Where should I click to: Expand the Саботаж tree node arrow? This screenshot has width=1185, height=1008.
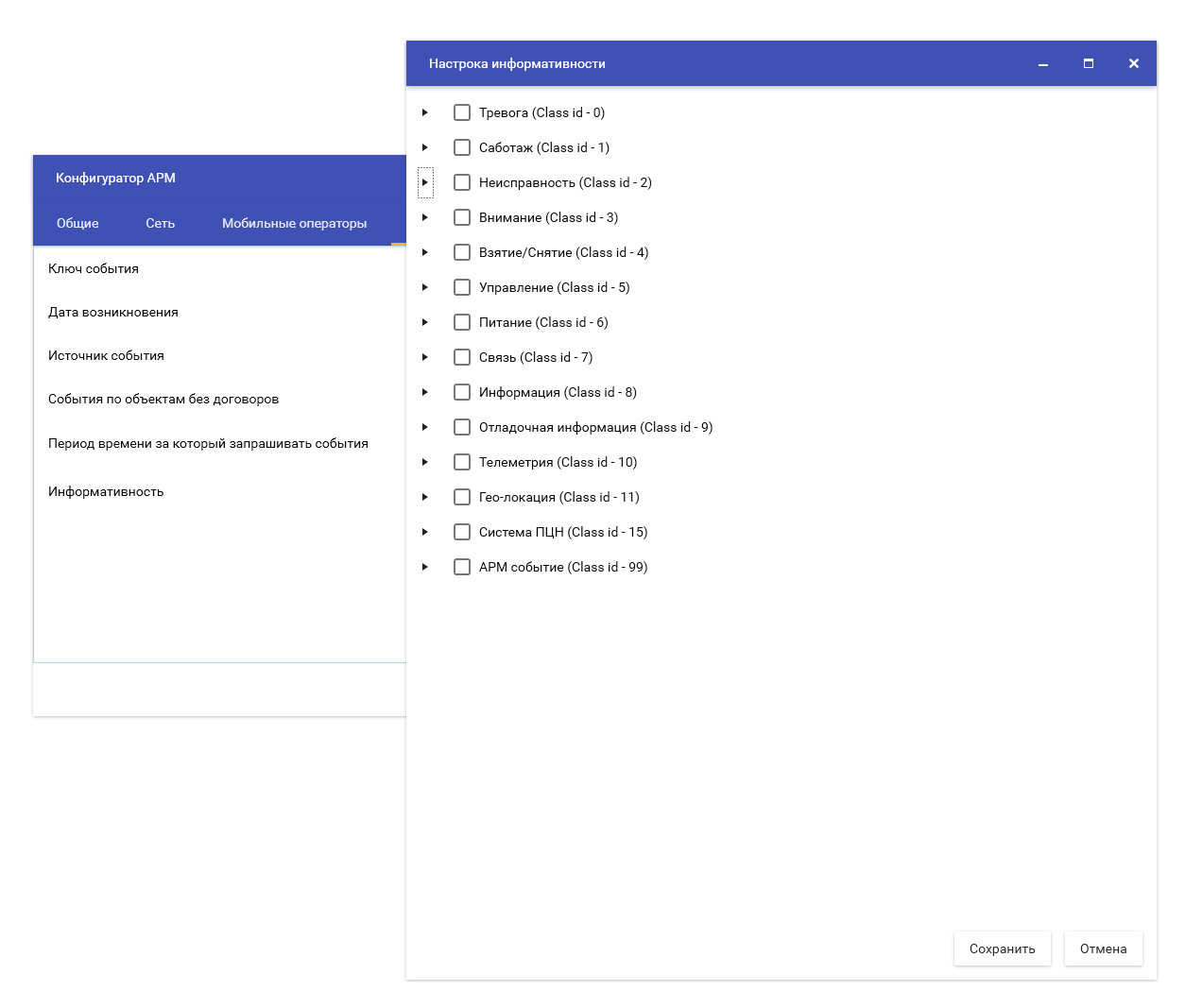coord(425,147)
